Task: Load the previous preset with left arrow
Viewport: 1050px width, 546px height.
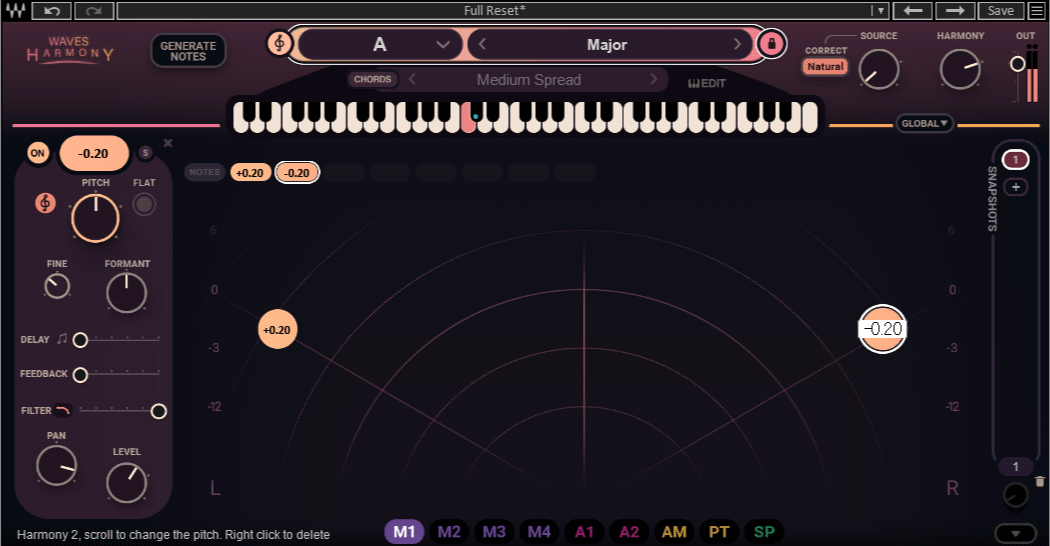Action: tap(913, 11)
